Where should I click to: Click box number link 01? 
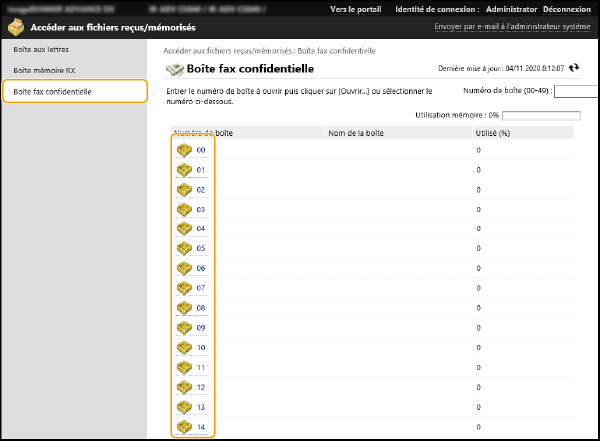coord(201,170)
